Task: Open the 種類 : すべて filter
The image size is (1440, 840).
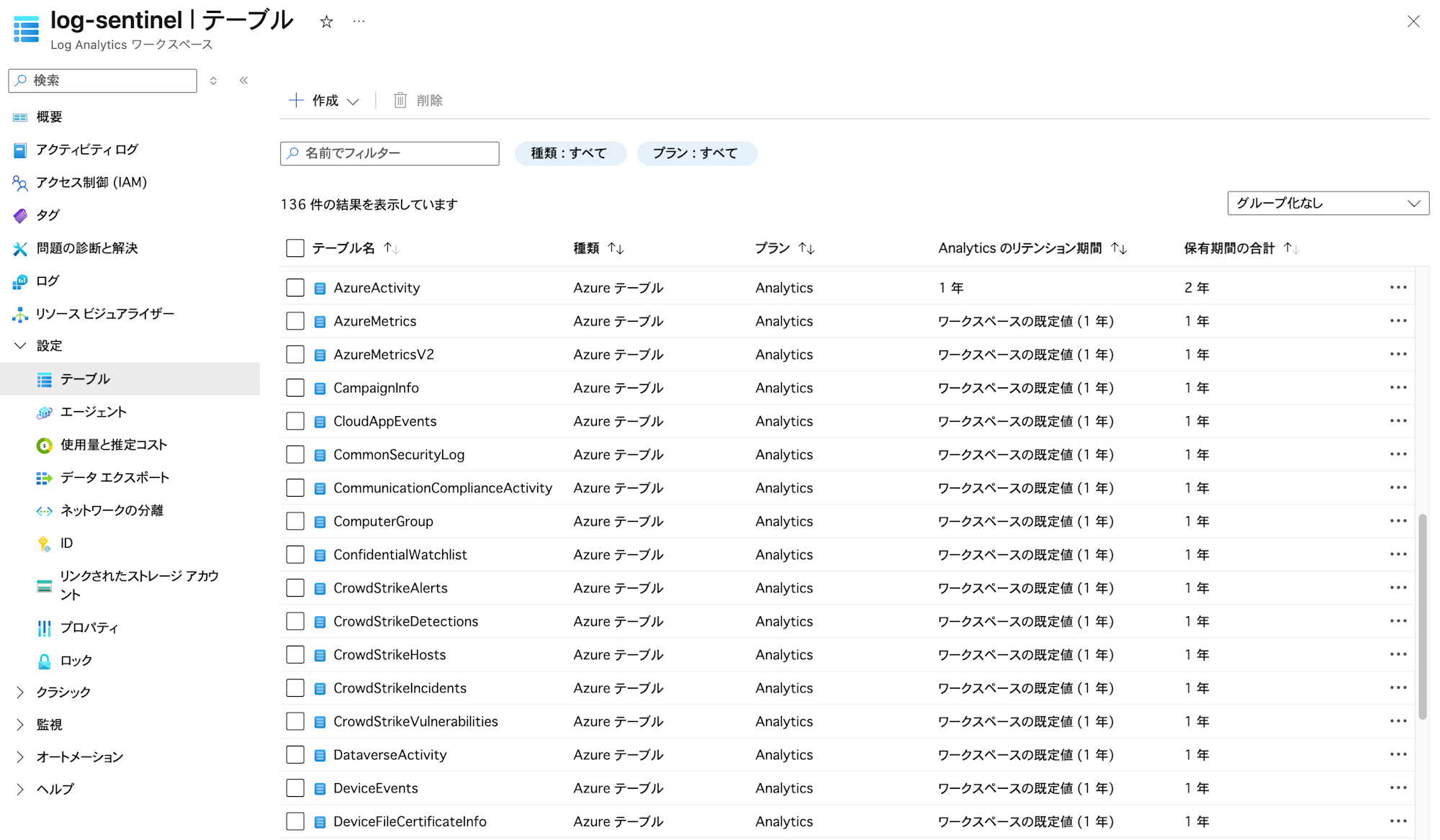Action: 570,153
